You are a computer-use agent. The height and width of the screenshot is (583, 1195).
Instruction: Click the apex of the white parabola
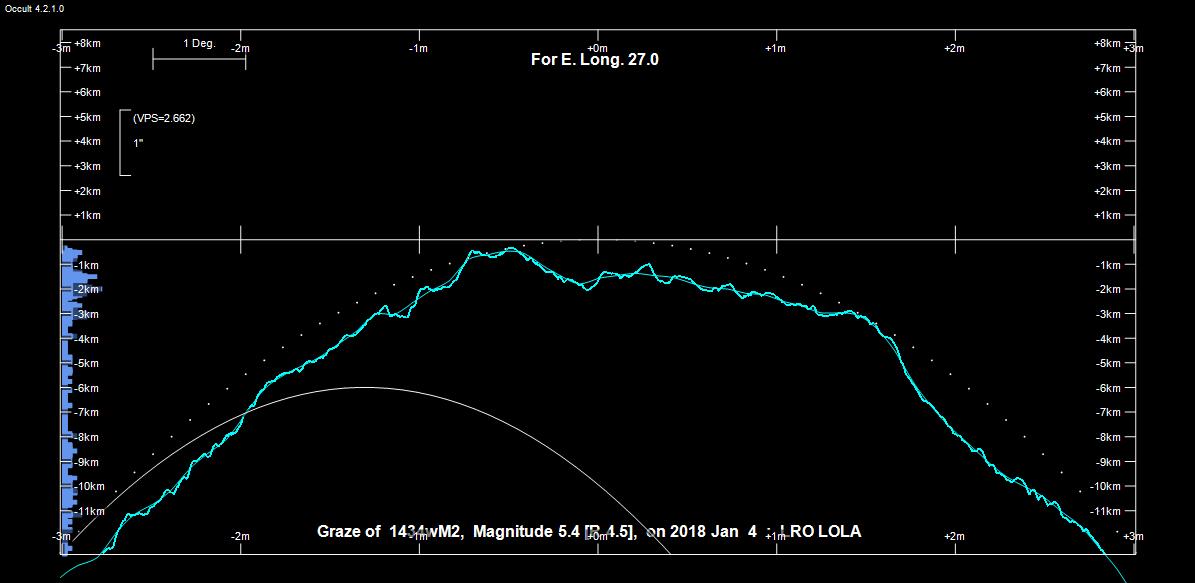point(361,387)
